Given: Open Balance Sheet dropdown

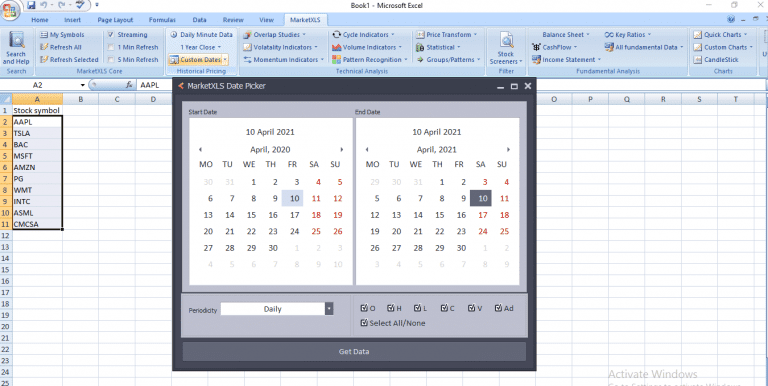Looking at the screenshot, I should [566, 35].
